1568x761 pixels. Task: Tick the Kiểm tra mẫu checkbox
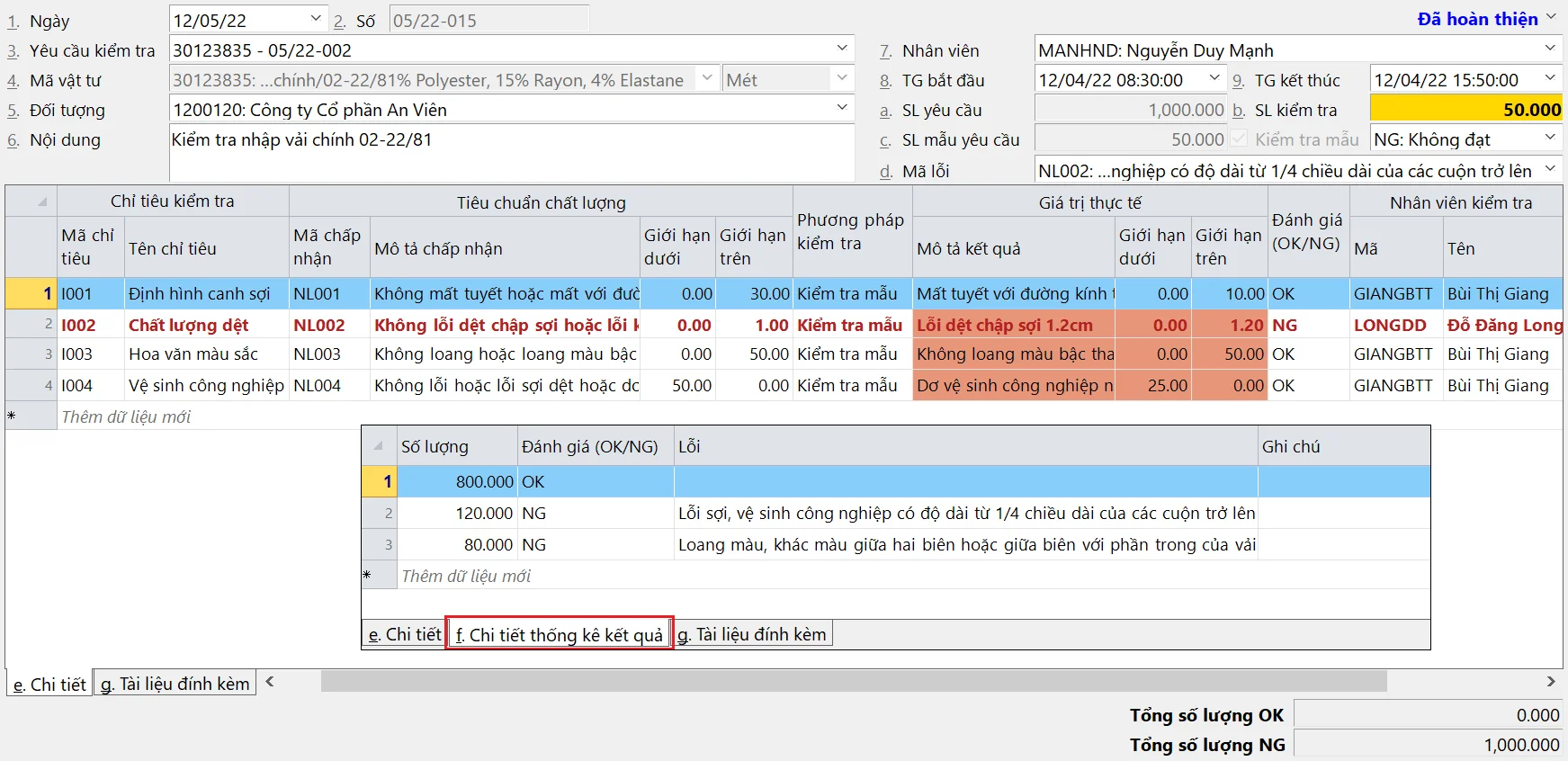click(1241, 139)
